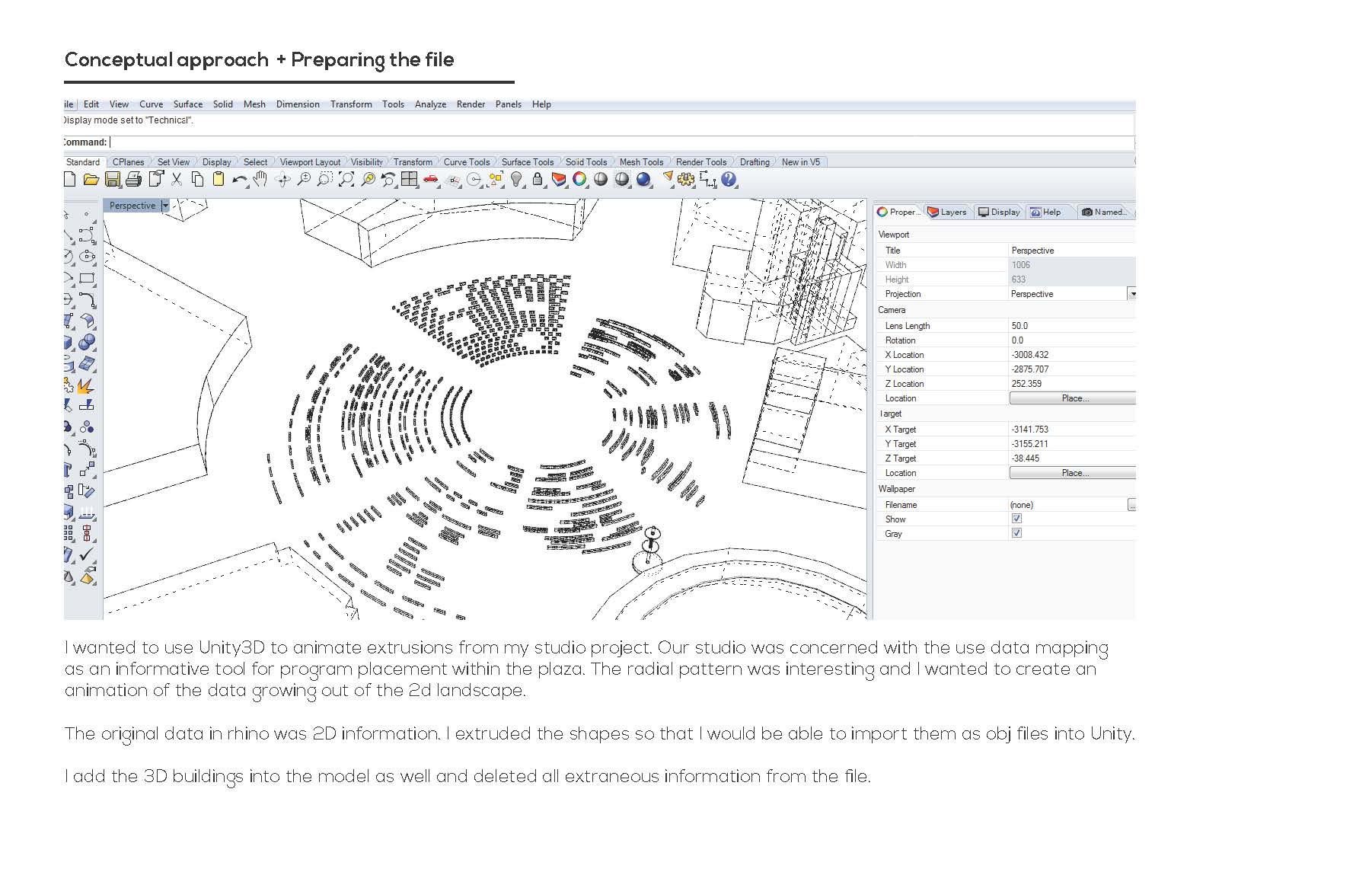Disable the wallpaper Gray checkbox
The image size is (1372, 888).
pos(1017,533)
